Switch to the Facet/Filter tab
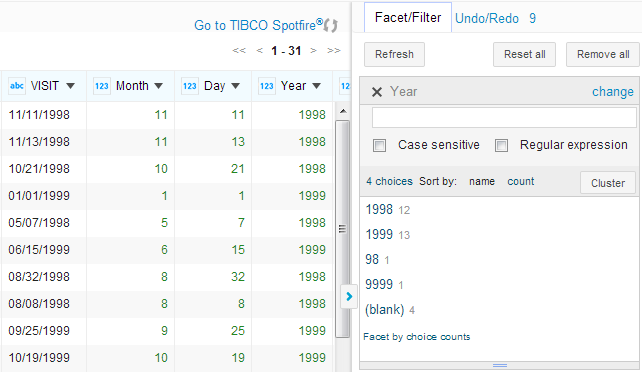The image size is (642, 372). pyautogui.click(x=408, y=18)
